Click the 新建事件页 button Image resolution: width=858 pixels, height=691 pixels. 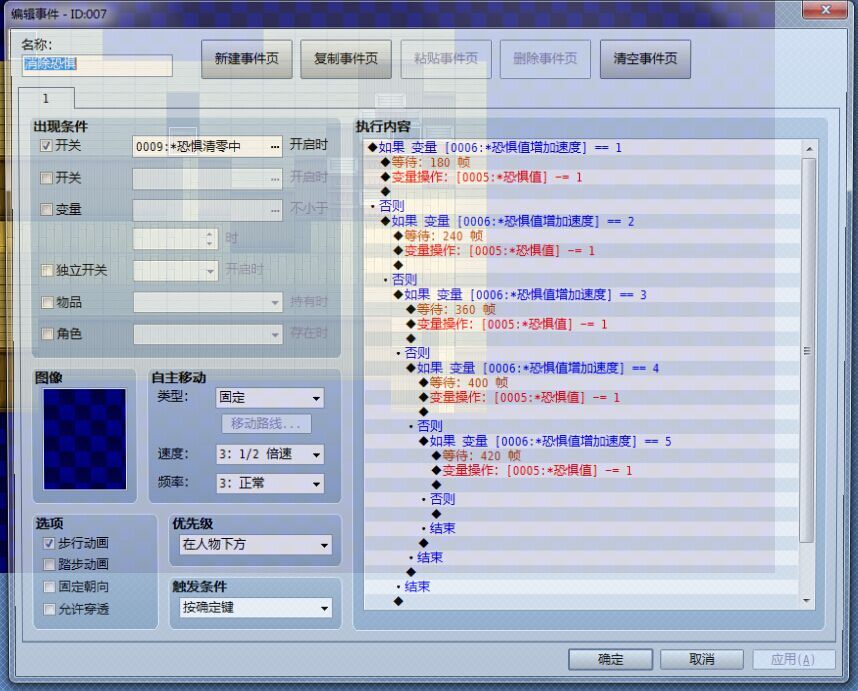click(x=246, y=59)
